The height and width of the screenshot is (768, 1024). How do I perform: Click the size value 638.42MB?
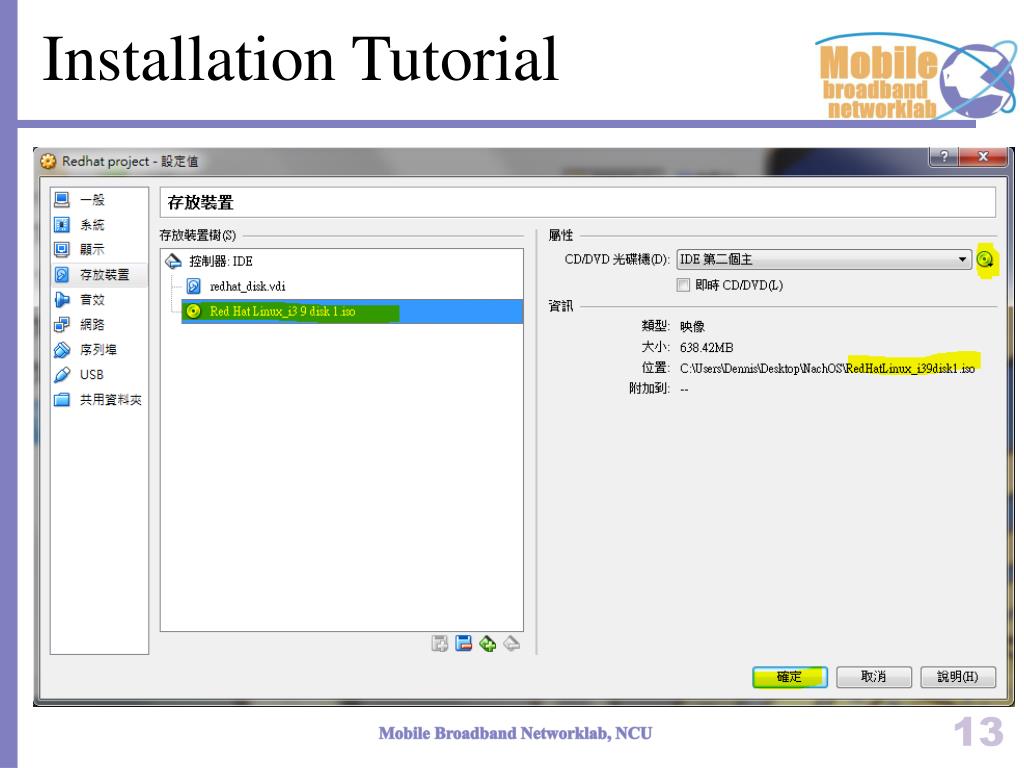click(706, 347)
